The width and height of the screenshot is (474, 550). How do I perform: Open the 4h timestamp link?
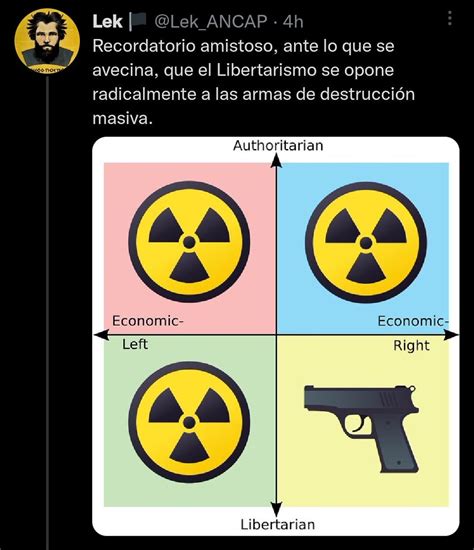pos(293,22)
